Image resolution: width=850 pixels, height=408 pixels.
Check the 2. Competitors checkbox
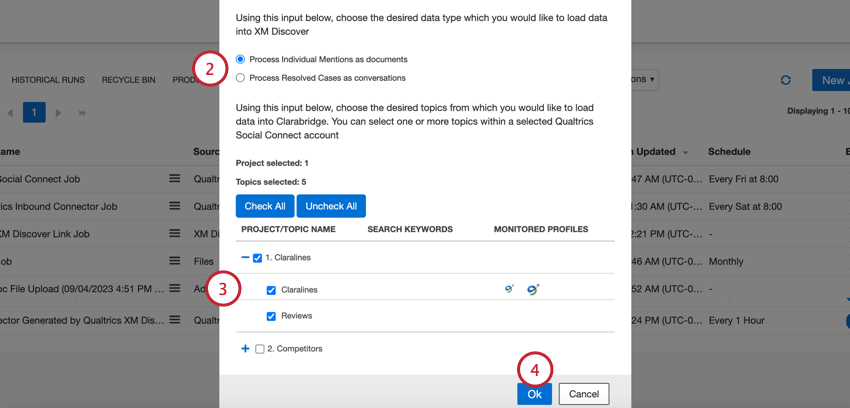click(x=260, y=349)
